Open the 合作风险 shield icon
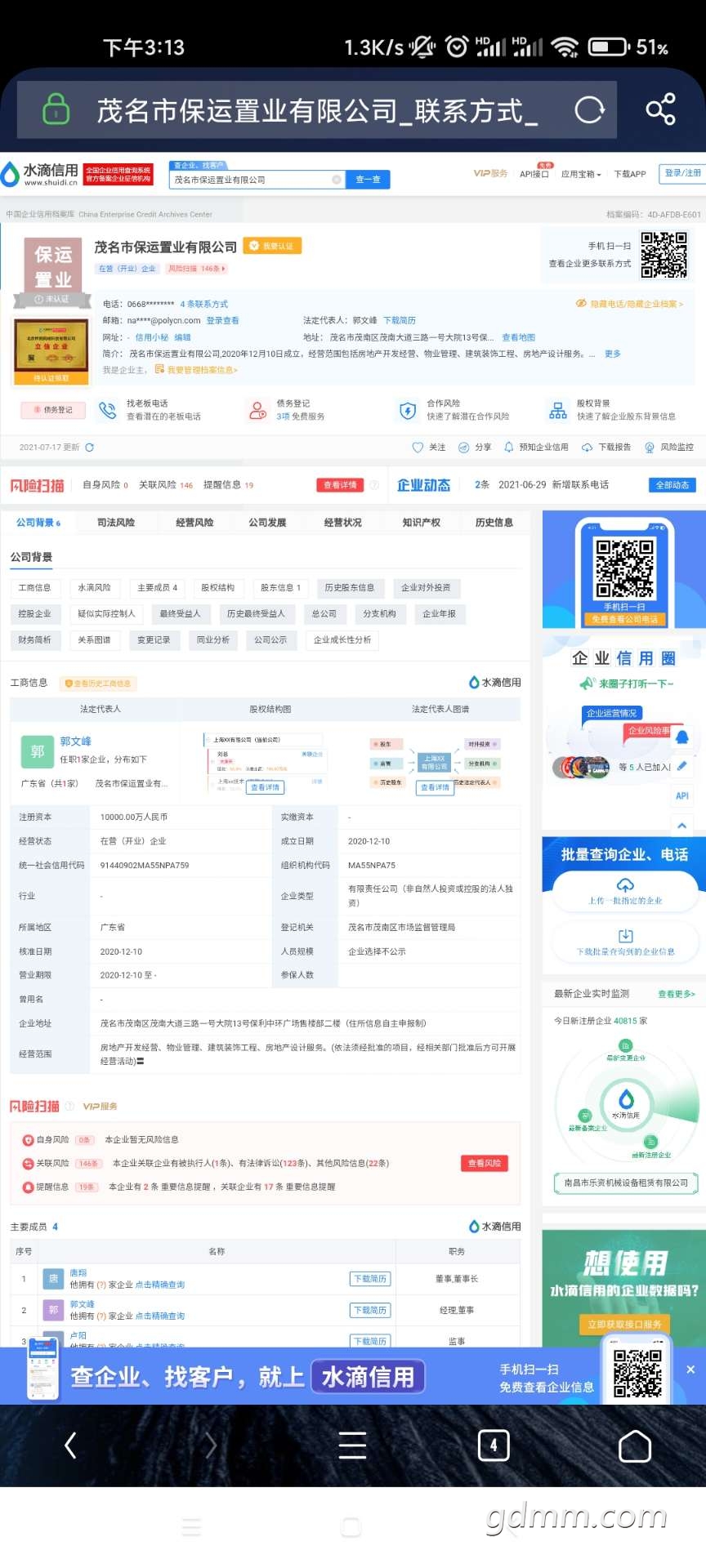Viewport: 706px width, 1568px height. (408, 410)
